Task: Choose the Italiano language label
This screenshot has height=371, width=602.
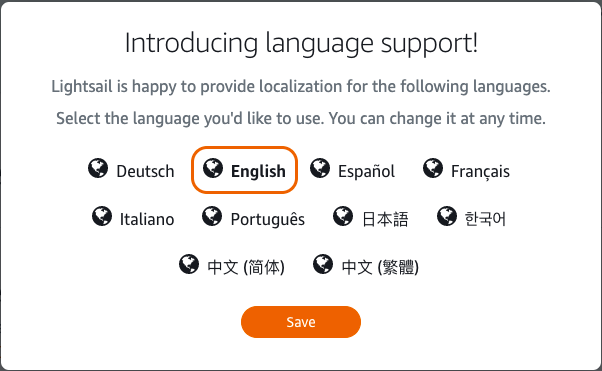Action: point(147,219)
